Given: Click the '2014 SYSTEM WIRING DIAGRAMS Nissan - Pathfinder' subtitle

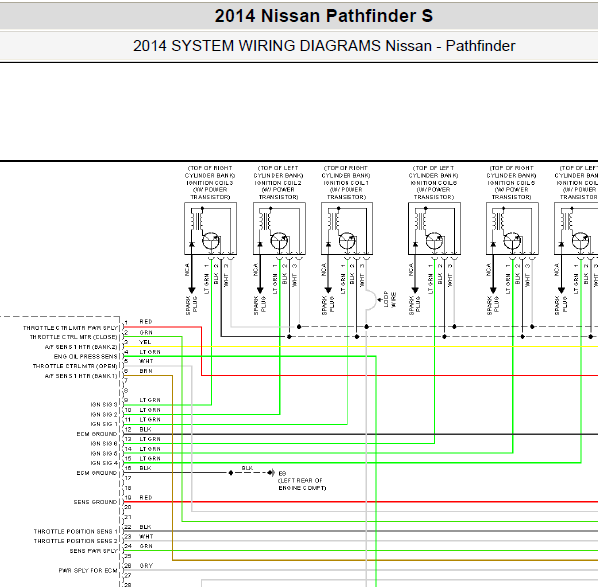Looking at the screenshot, I should coord(324,46).
